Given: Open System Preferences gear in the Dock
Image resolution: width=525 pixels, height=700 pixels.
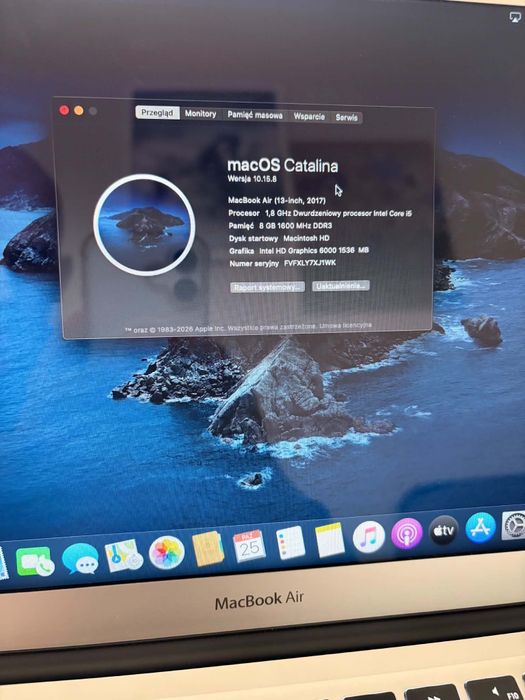Looking at the screenshot, I should 513,525.
